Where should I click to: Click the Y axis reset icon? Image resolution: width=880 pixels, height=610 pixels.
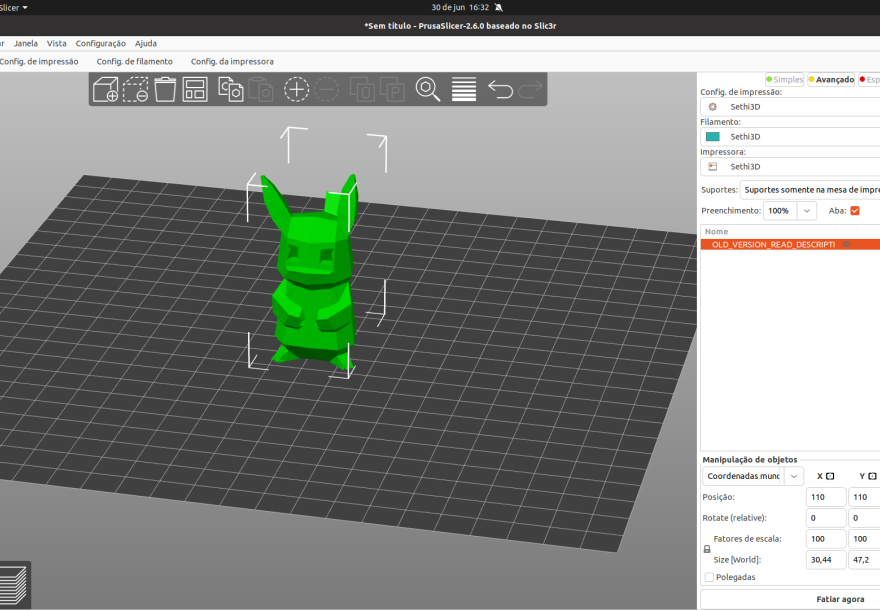[x=872, y=476]
